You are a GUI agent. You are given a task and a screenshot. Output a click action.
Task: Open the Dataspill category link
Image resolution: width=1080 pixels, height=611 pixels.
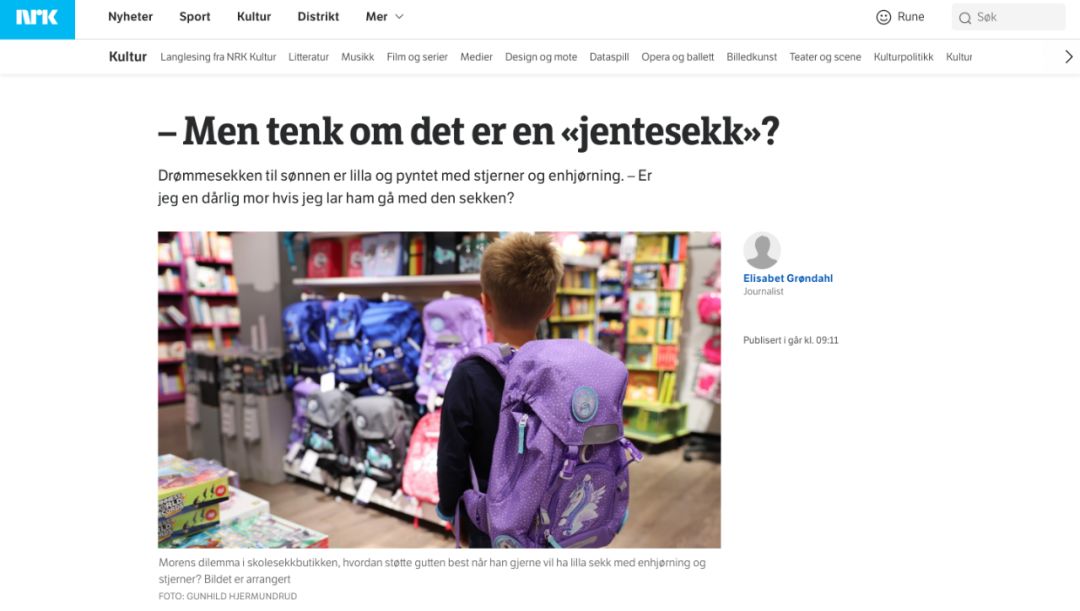(609, 57)
